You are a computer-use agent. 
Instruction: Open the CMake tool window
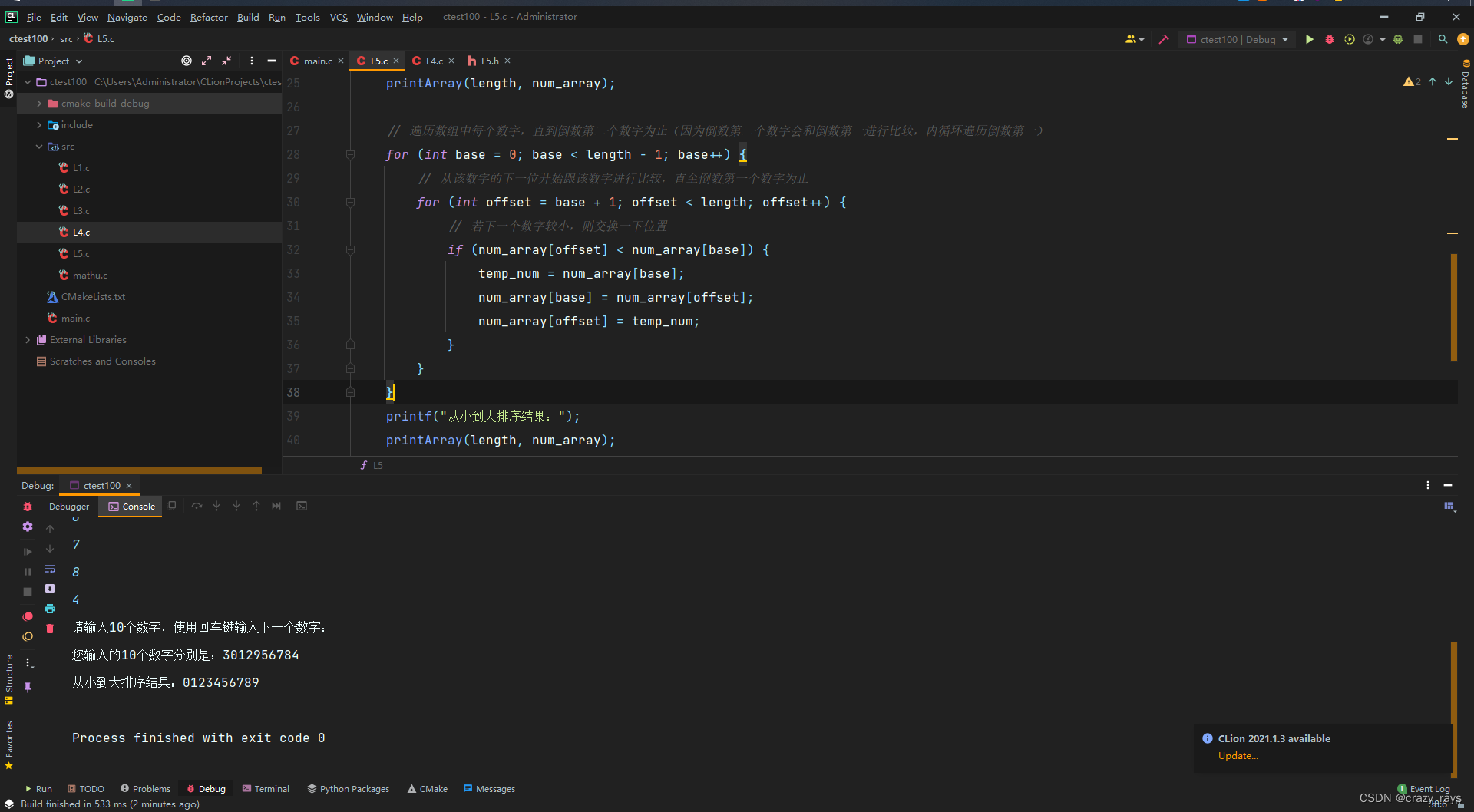[428, 789]
